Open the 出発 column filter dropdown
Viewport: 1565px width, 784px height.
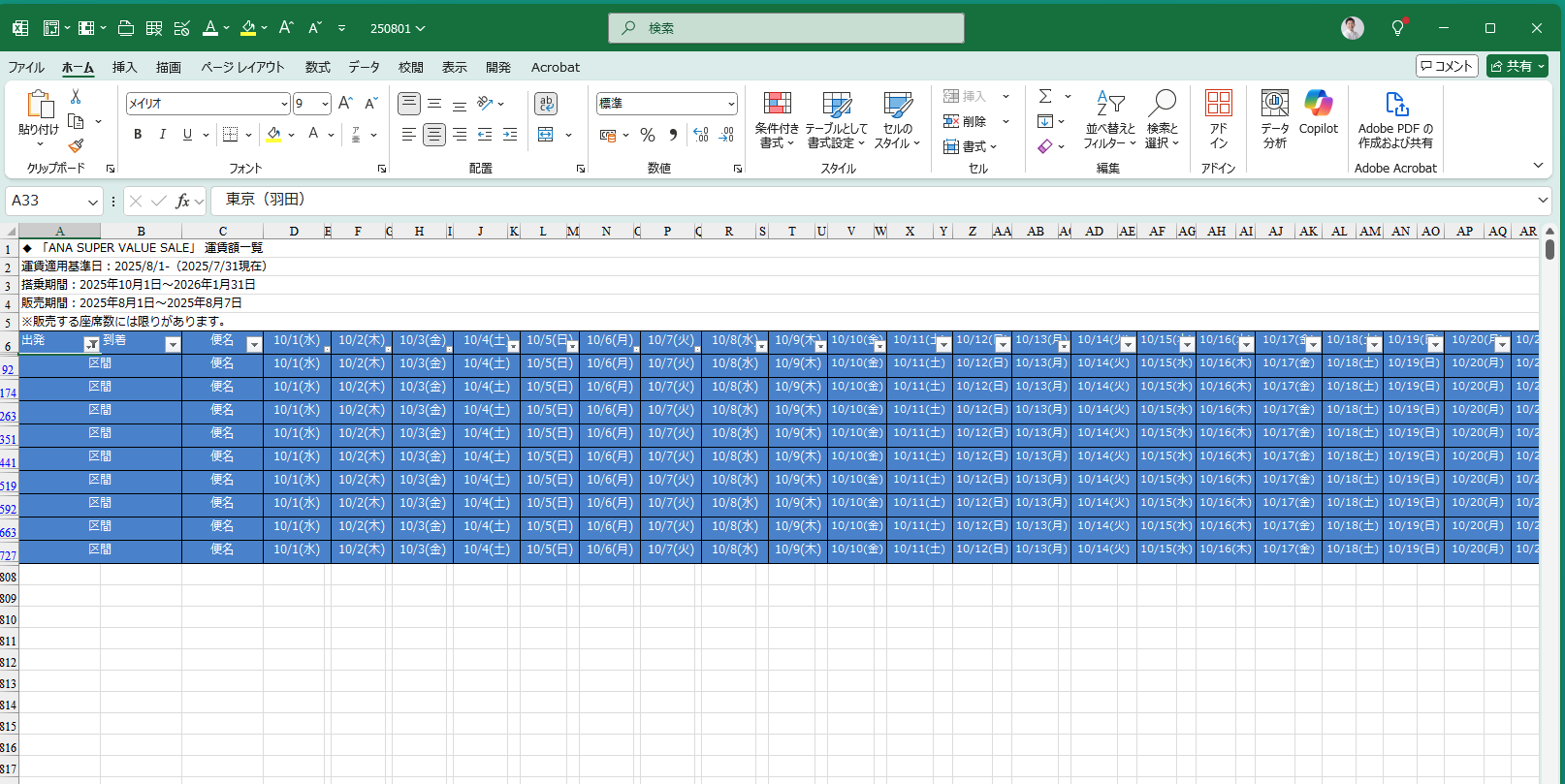91,345
